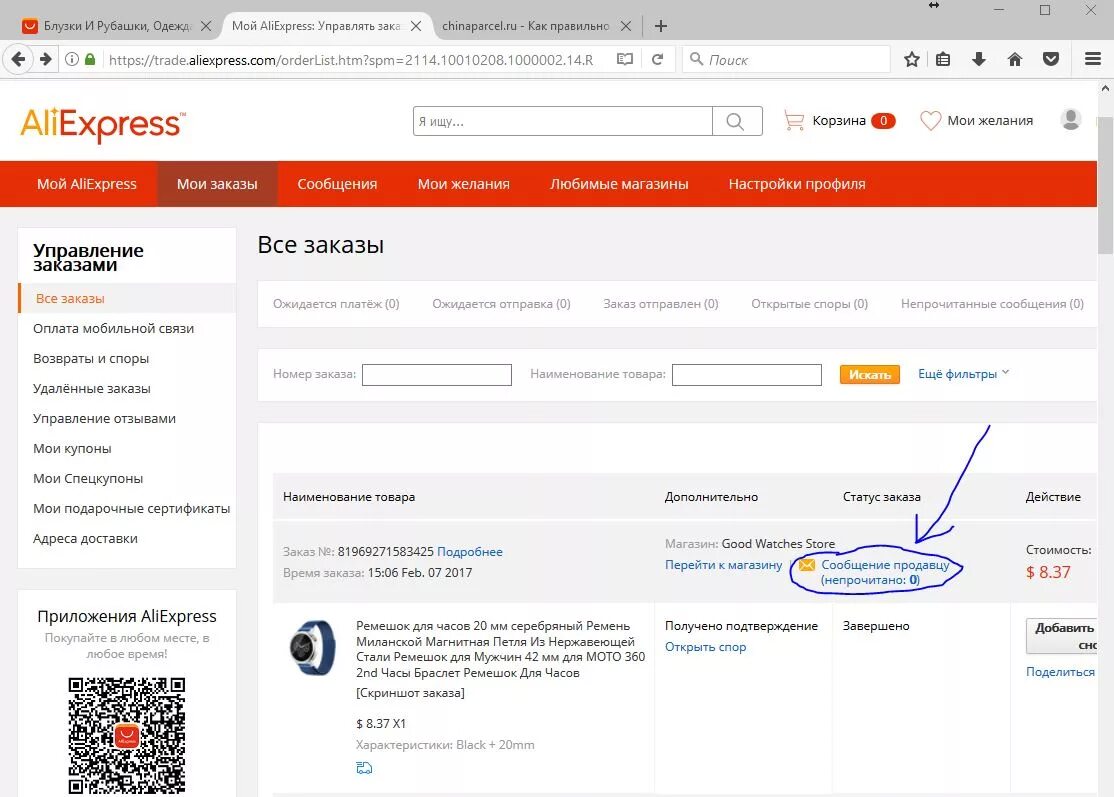Open Удалённые заказы in sidebar
The height and width of the screenshot is (797, 1114).
(x=92, y=389)
